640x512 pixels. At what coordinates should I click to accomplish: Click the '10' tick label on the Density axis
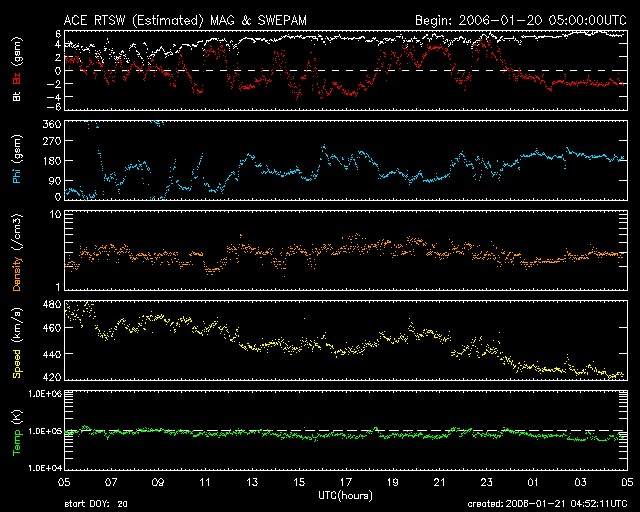(56, 215)
